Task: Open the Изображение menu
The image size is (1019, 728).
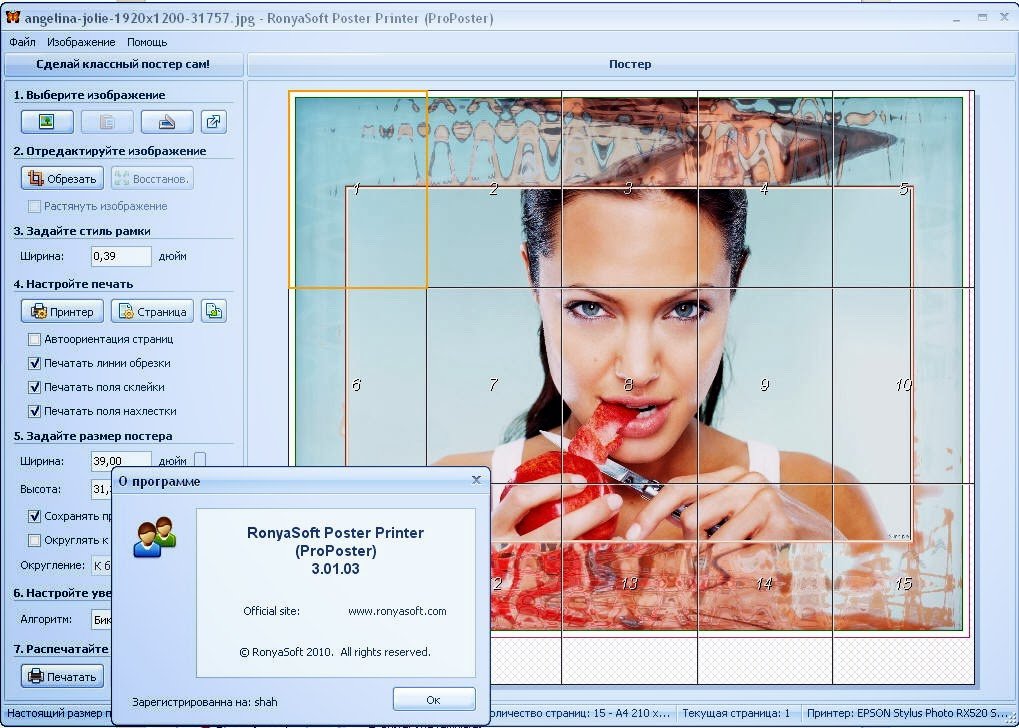Action: click(x=81, y=42)
